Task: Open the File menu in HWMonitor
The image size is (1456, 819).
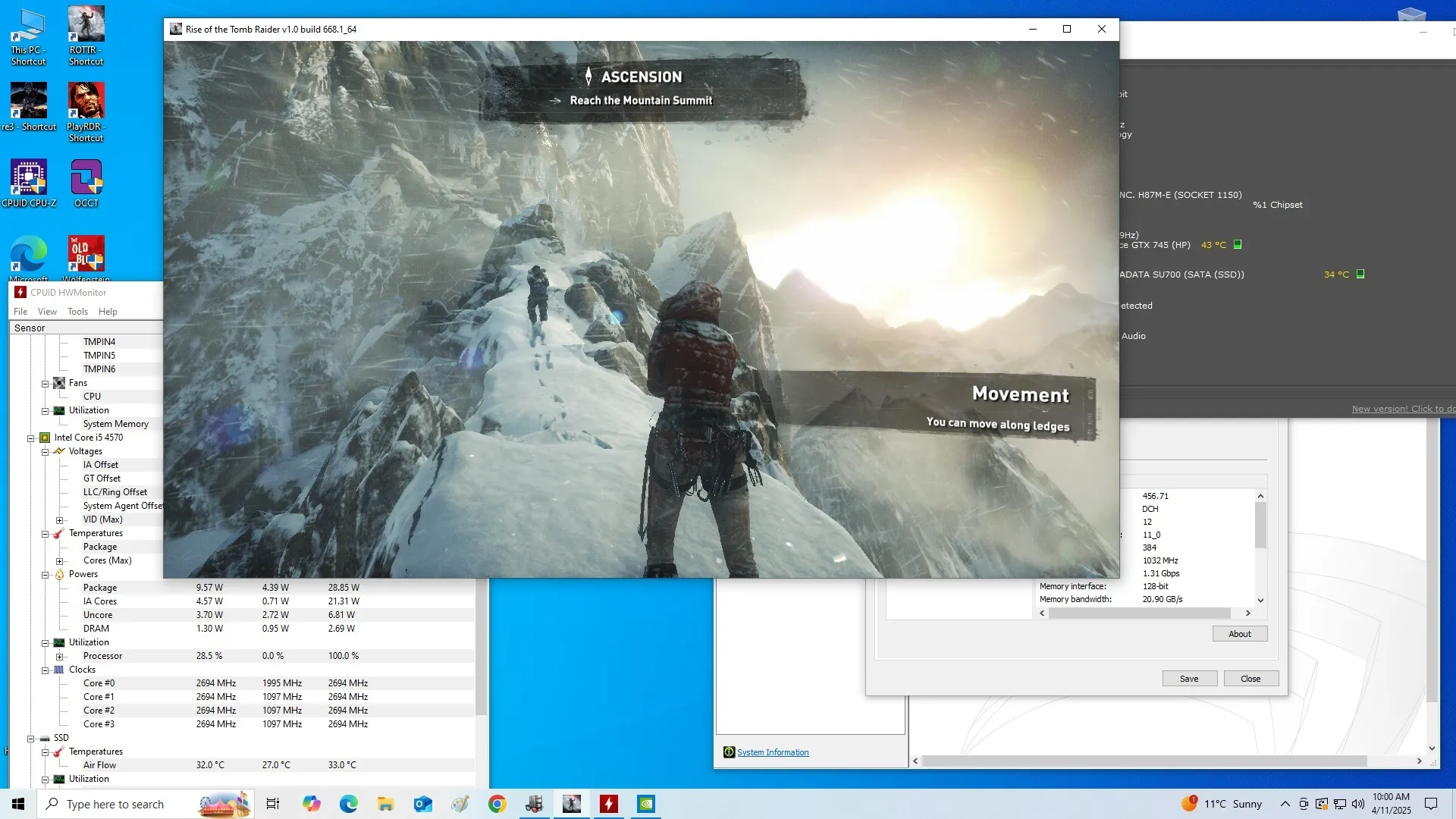Action: coord(20,312)
